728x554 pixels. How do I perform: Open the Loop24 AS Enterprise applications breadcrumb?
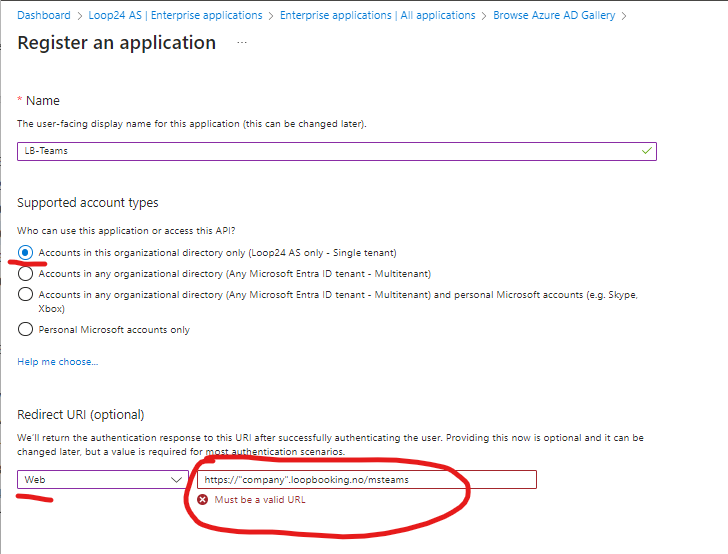click(x=175, y=15)
